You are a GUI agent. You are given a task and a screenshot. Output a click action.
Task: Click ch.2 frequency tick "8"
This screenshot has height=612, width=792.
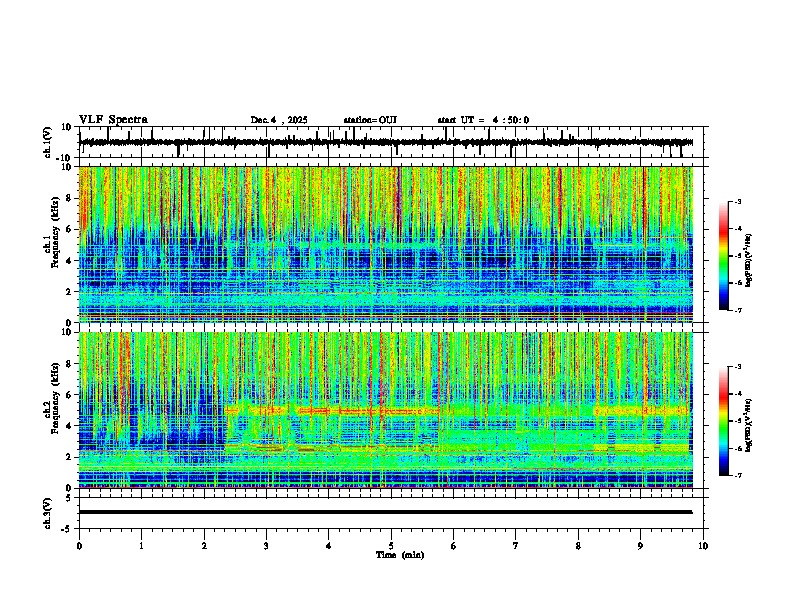point(70,364)
